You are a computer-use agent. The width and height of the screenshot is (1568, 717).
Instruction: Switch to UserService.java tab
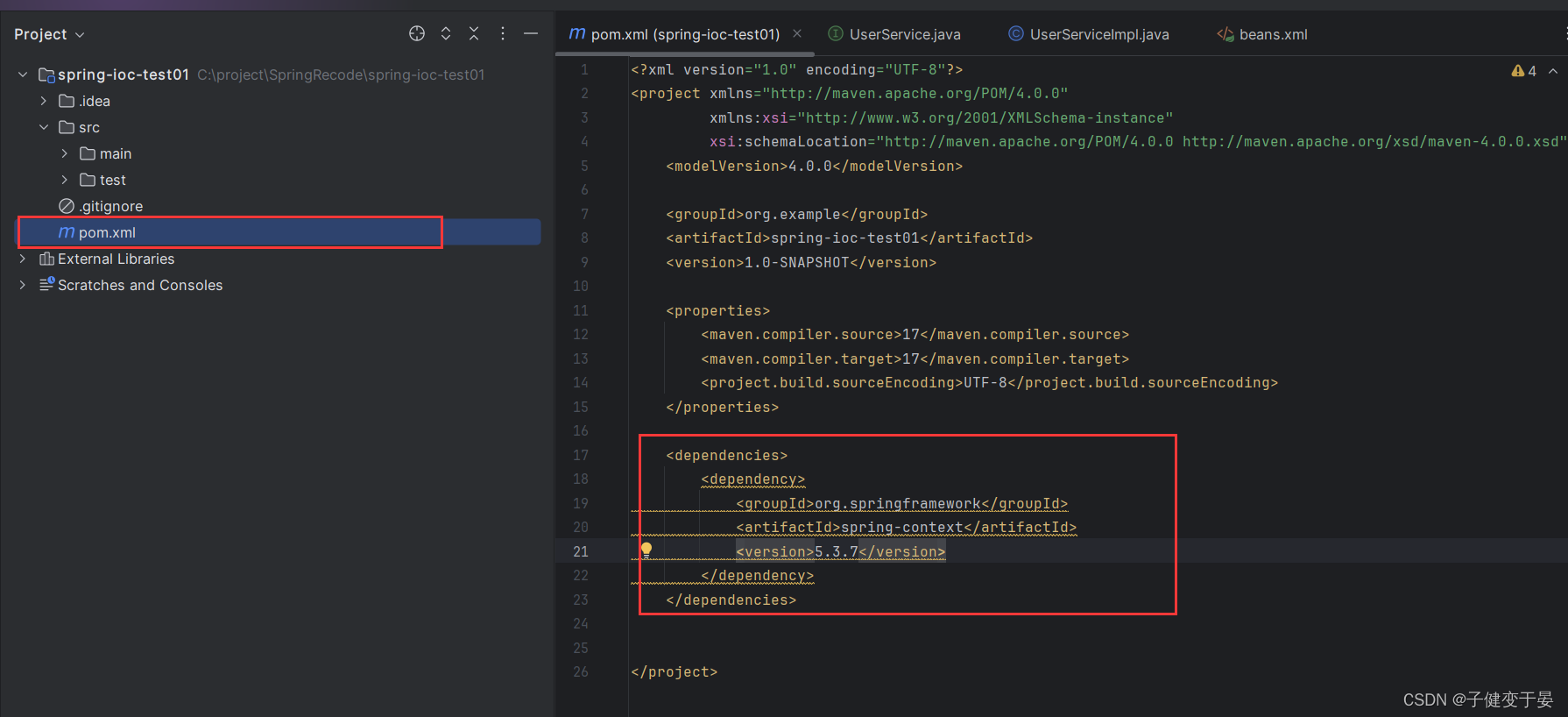coord(905,34)
